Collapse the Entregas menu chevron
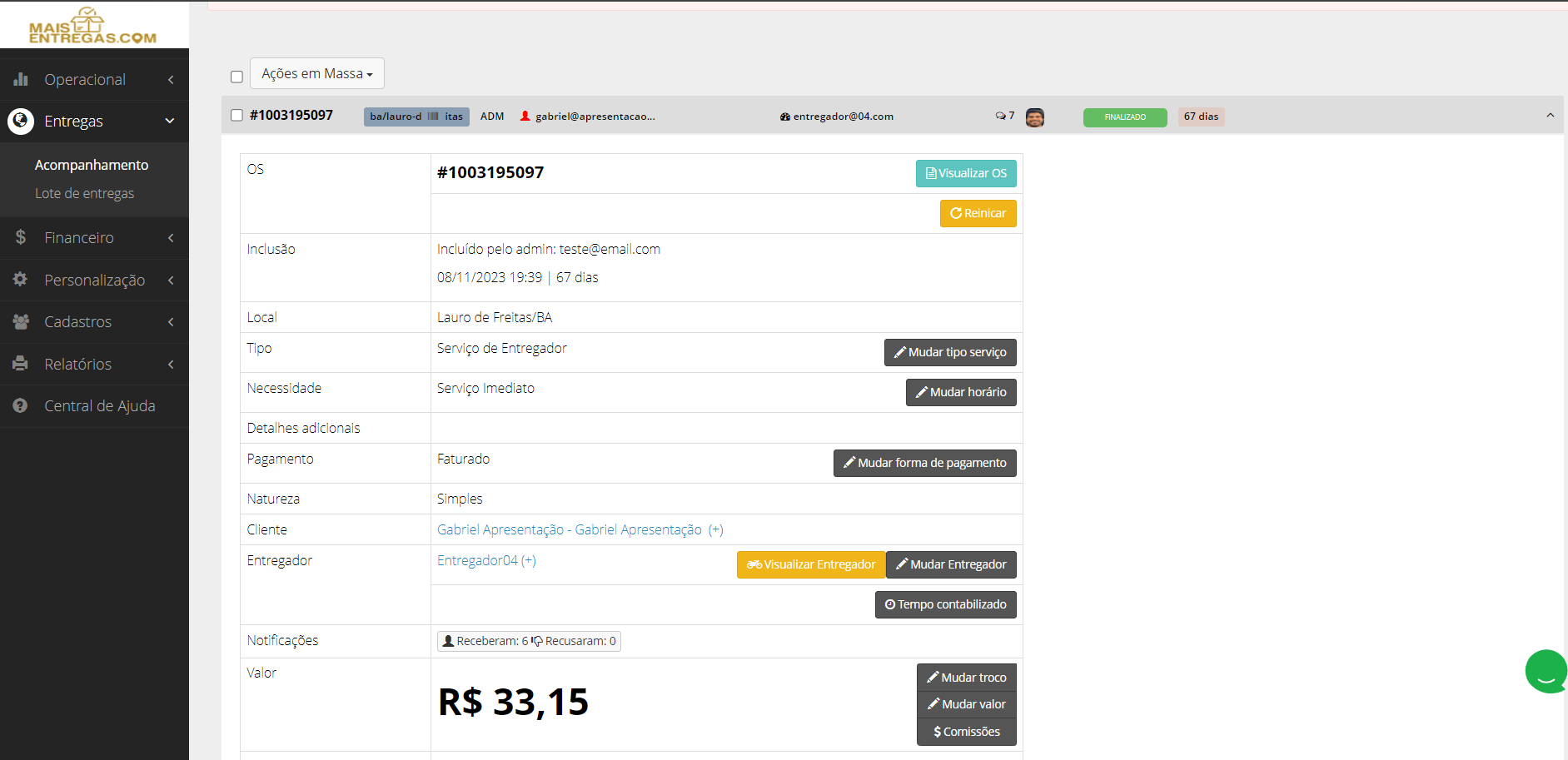This screenshot has height=760, width=1568. click(x=170, y=121)
